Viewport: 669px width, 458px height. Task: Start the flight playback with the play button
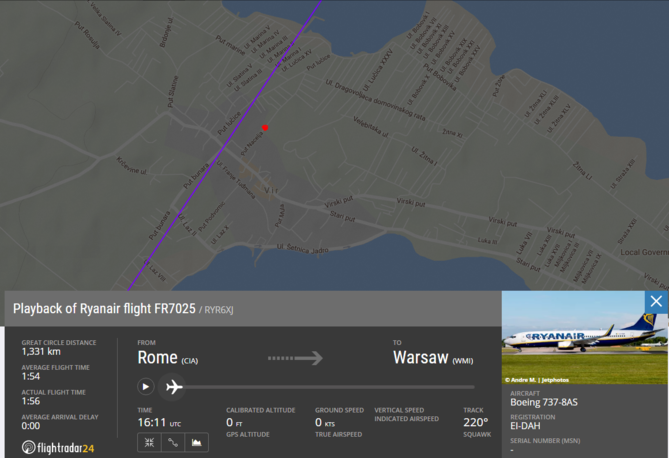click(145, 387)
